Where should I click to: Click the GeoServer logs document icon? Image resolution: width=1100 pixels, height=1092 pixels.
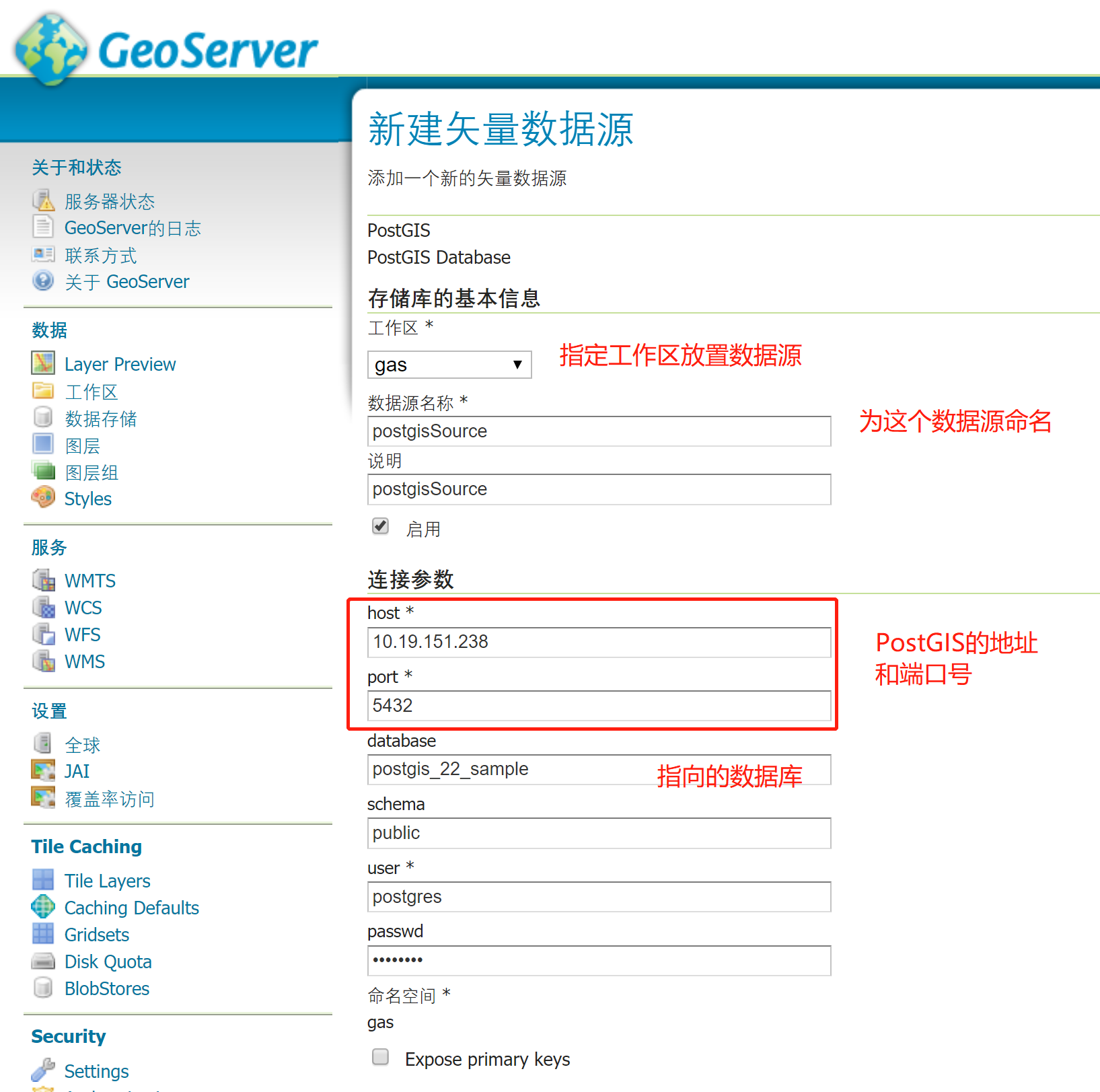[43, 227]
